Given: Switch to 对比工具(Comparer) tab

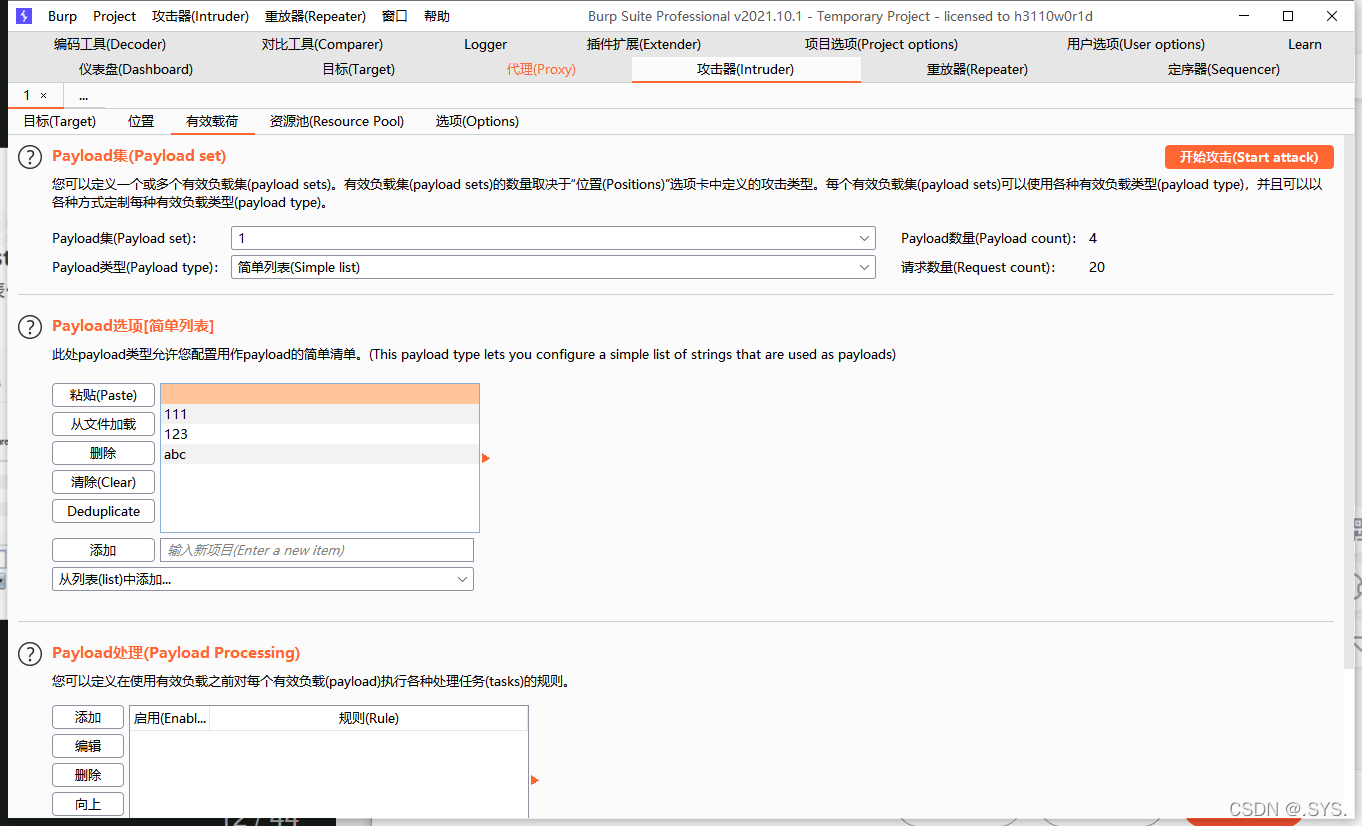Looking at the screenshot, I should point(322,44).
